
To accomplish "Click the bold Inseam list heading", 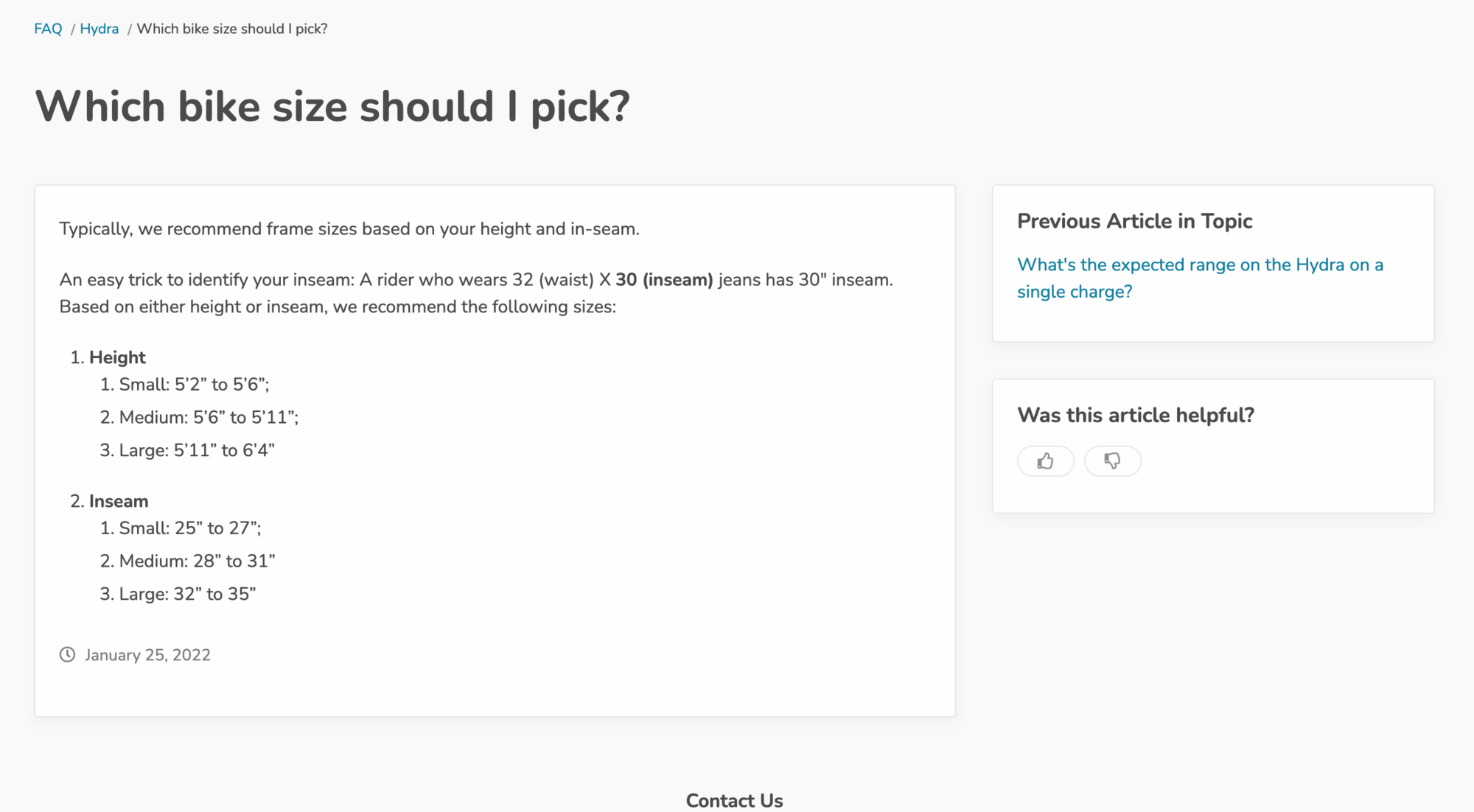I will pyautogui.click(x=119, y=501).
